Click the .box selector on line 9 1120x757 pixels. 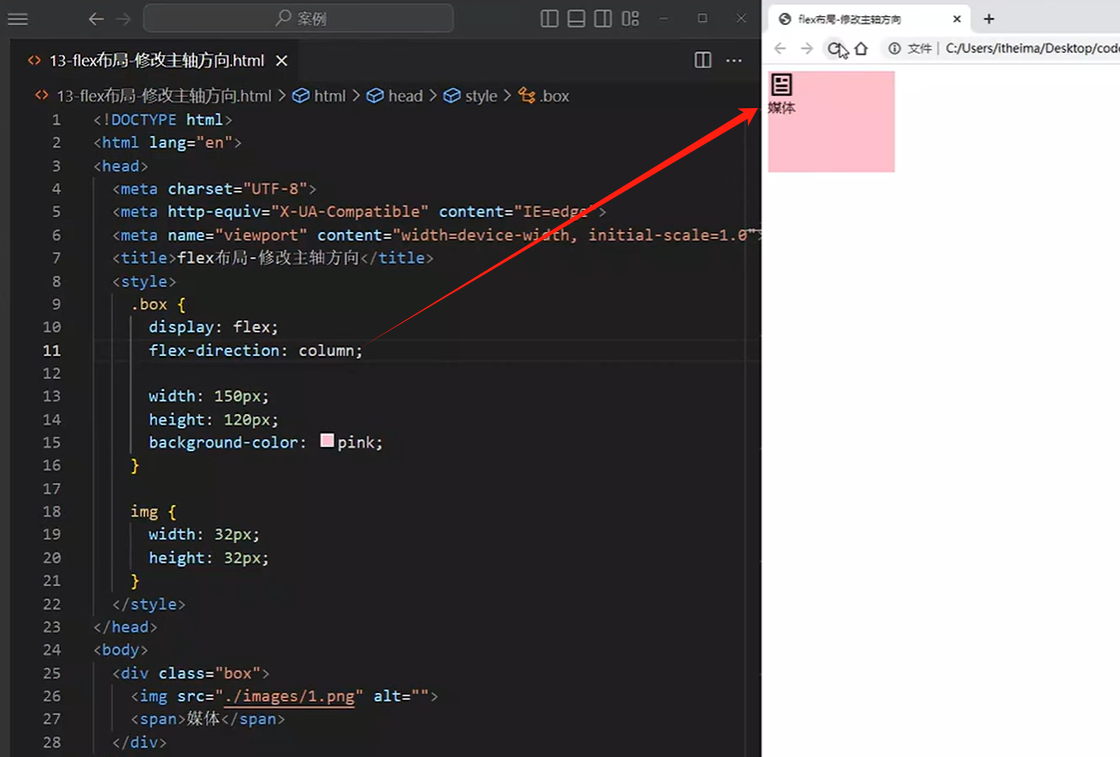coord(149,304)
